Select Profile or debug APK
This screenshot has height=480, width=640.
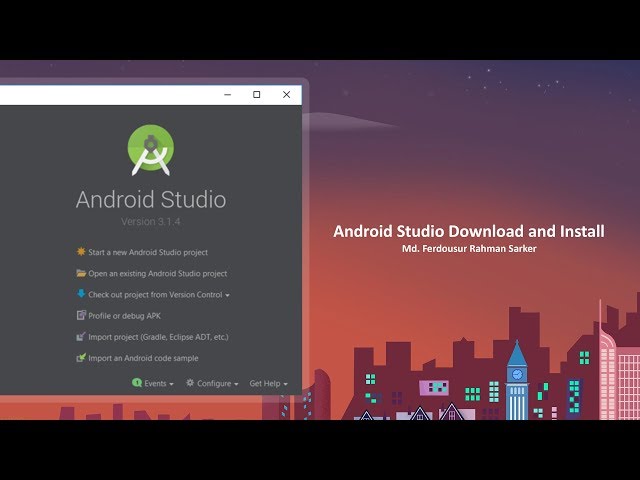124,316
